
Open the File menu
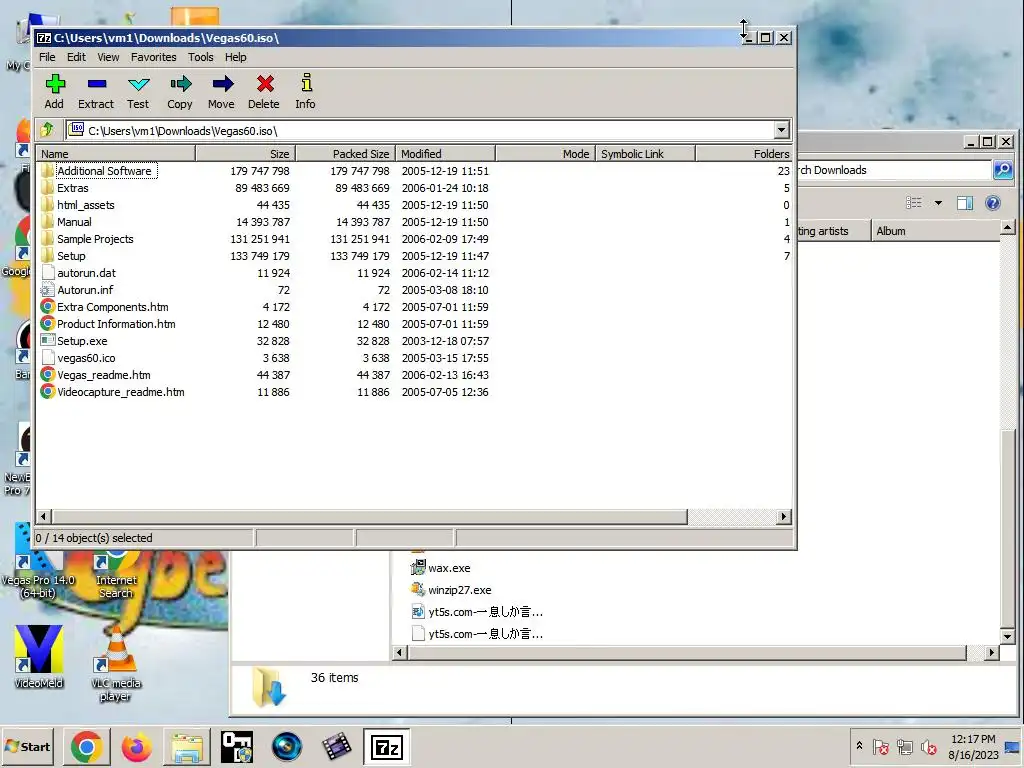(x=47, y=57)
